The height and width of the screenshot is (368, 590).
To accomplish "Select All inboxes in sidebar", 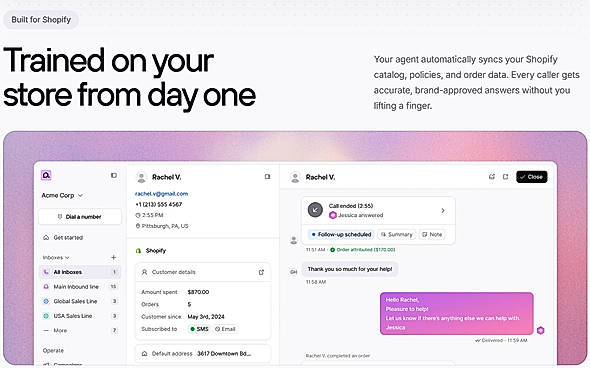I will 80,272.
